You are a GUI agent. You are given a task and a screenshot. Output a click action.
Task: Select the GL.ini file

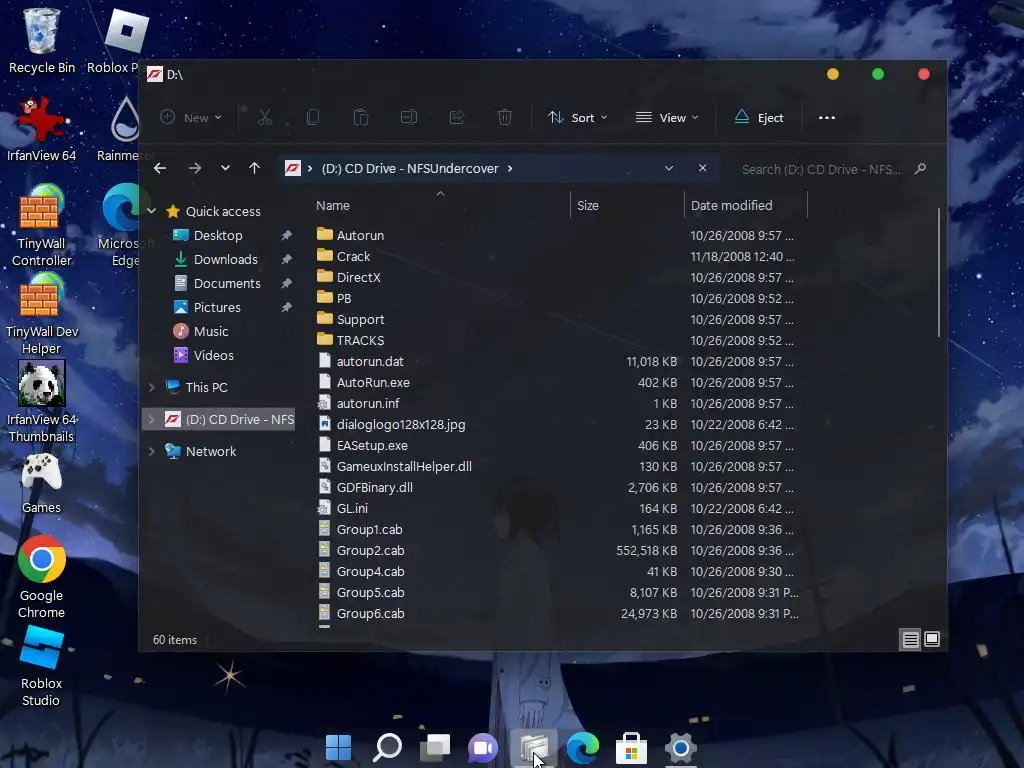pyautogui.click(x=352, y=508)
